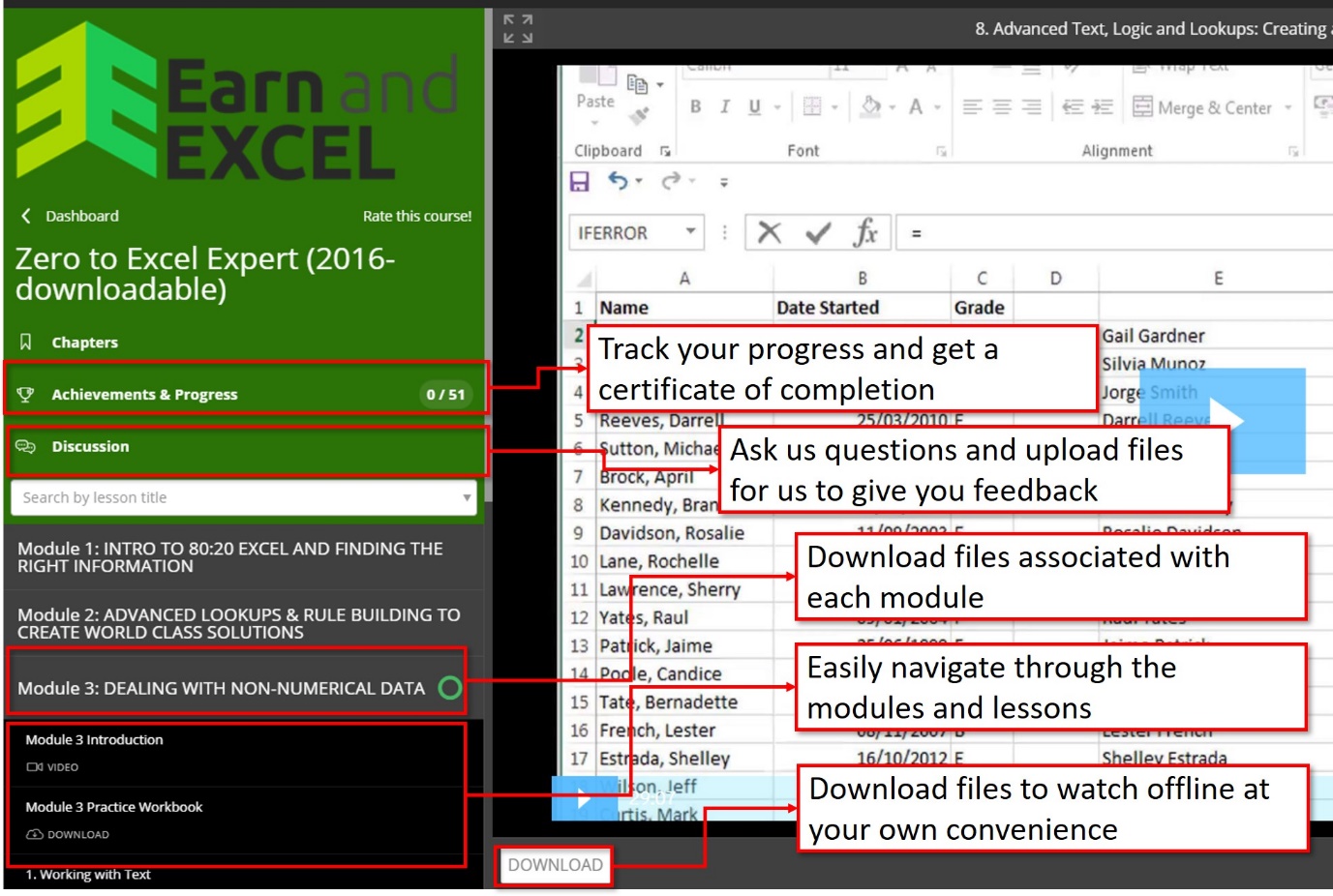This screenshot has height=896, width=1333.
Task: Go back to the Dashboard
Action: point(71,216)
